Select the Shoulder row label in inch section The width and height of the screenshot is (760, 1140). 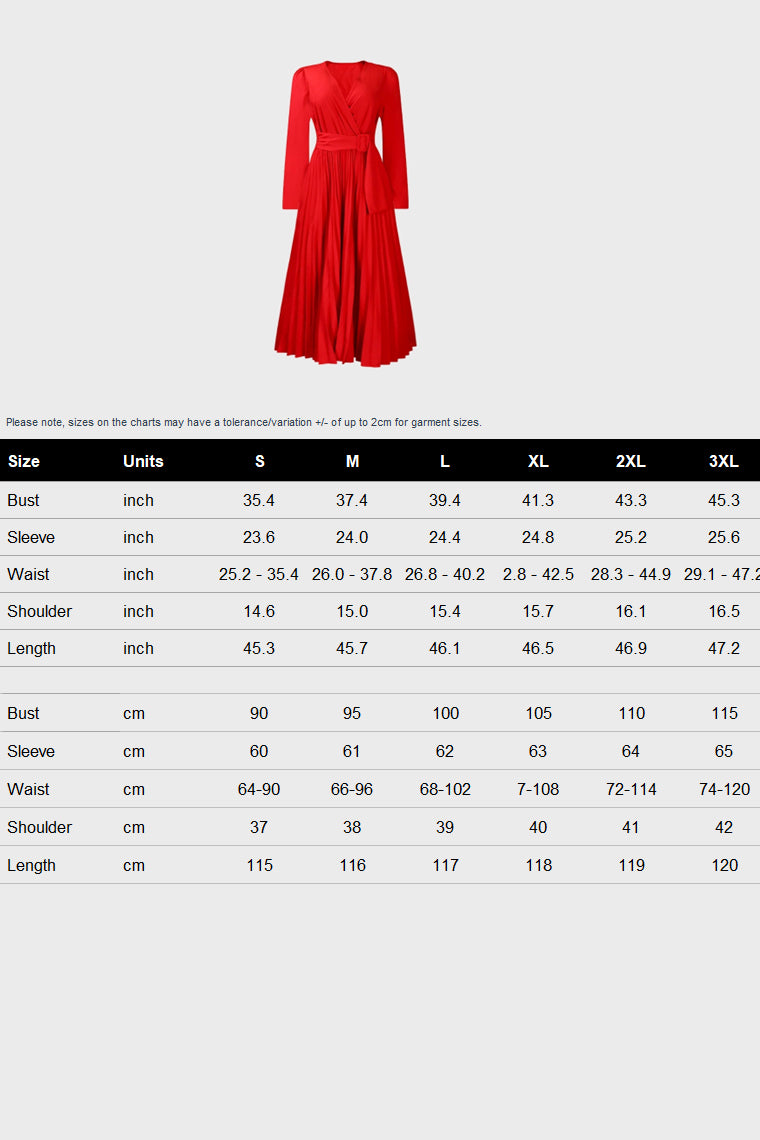click(39, 611)
